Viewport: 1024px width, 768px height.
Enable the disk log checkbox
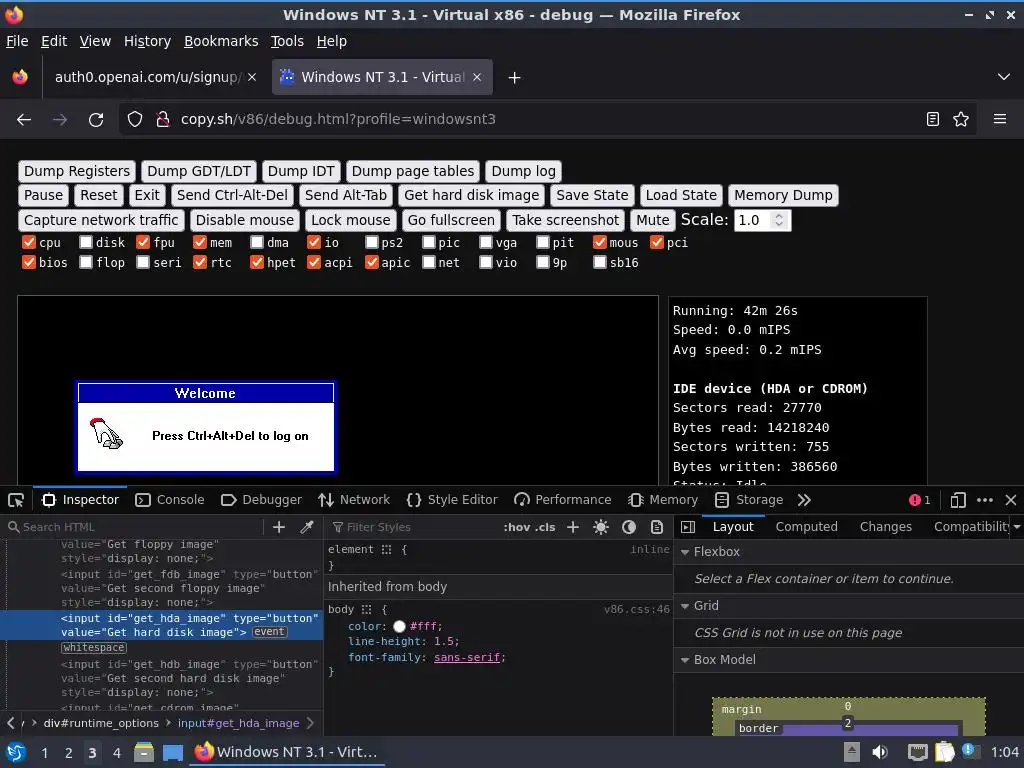pyautogui.click(x=86, y=242)
